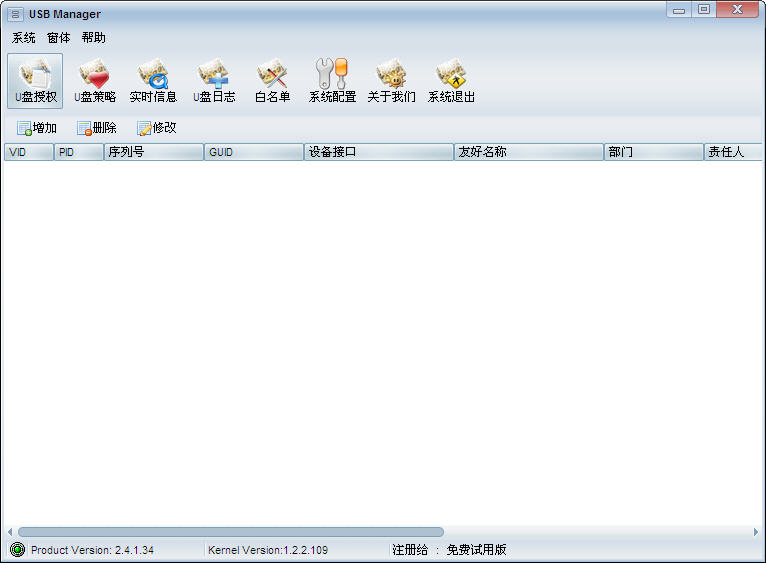Open the U盘策略 policy icon
This screenshot has height=563, width=766.
[94, 80]
